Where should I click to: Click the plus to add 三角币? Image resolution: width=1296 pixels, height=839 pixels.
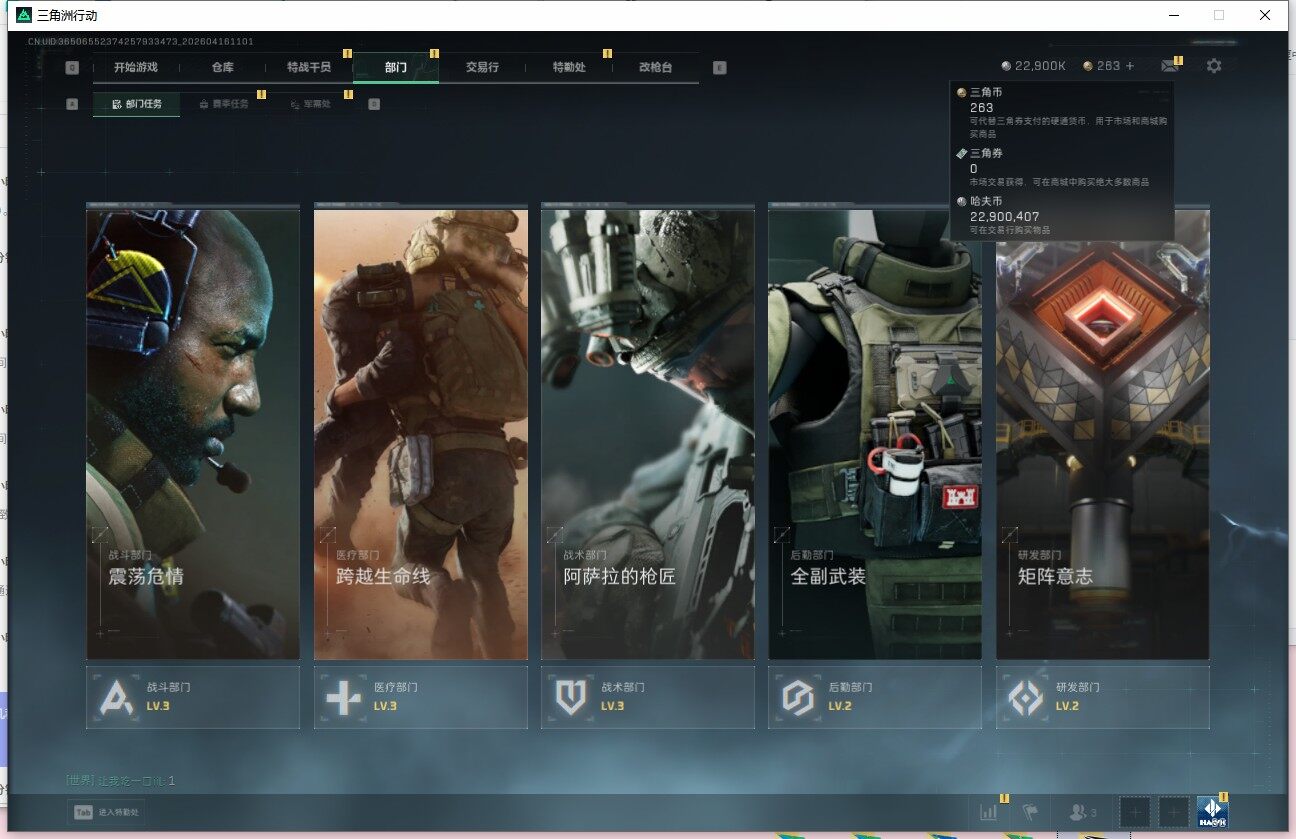click(x=1130, y=66)
